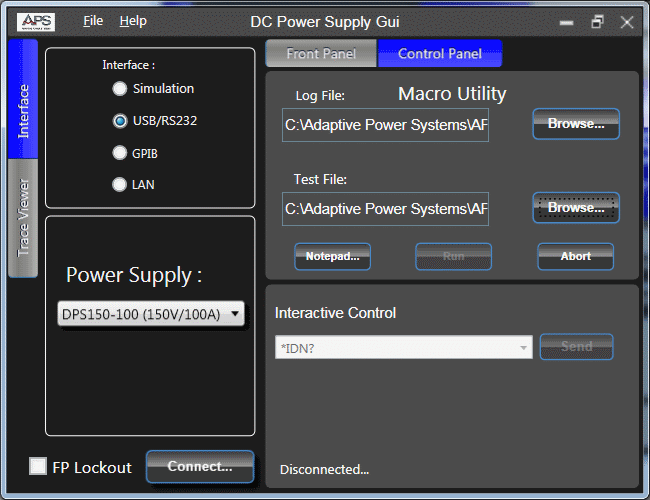The width and height of the screenshot is (650, 500).
Task: Switch to the Front Panel tab
Action: [320, 54]
